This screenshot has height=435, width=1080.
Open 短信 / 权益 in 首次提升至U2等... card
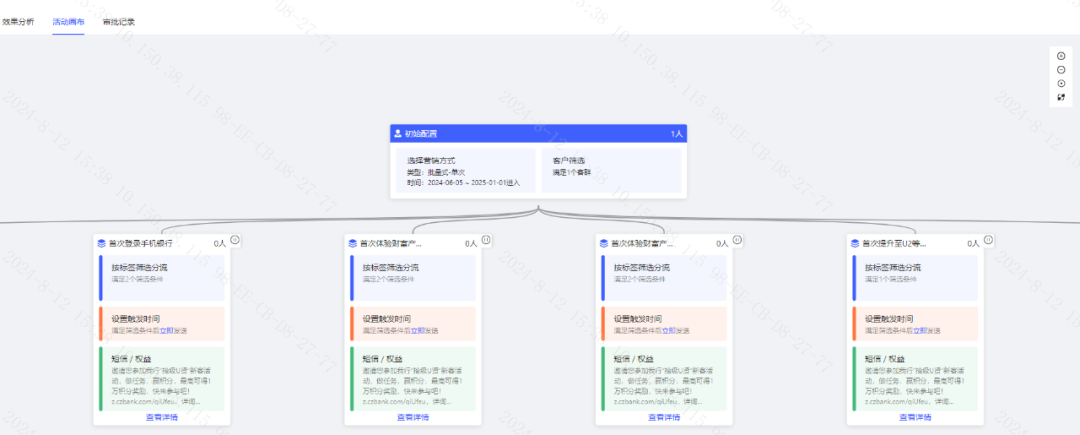point(915,379)
